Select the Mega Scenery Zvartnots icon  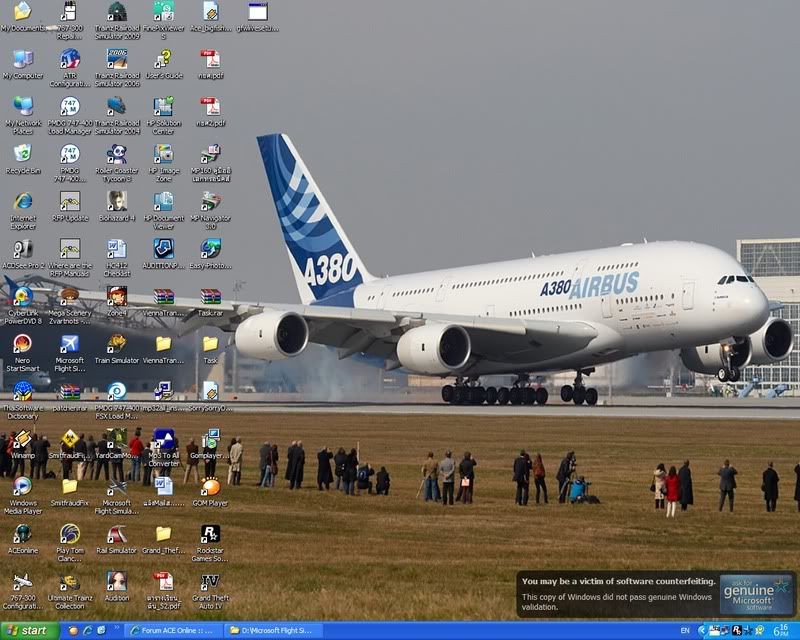[x=70, y=305]
